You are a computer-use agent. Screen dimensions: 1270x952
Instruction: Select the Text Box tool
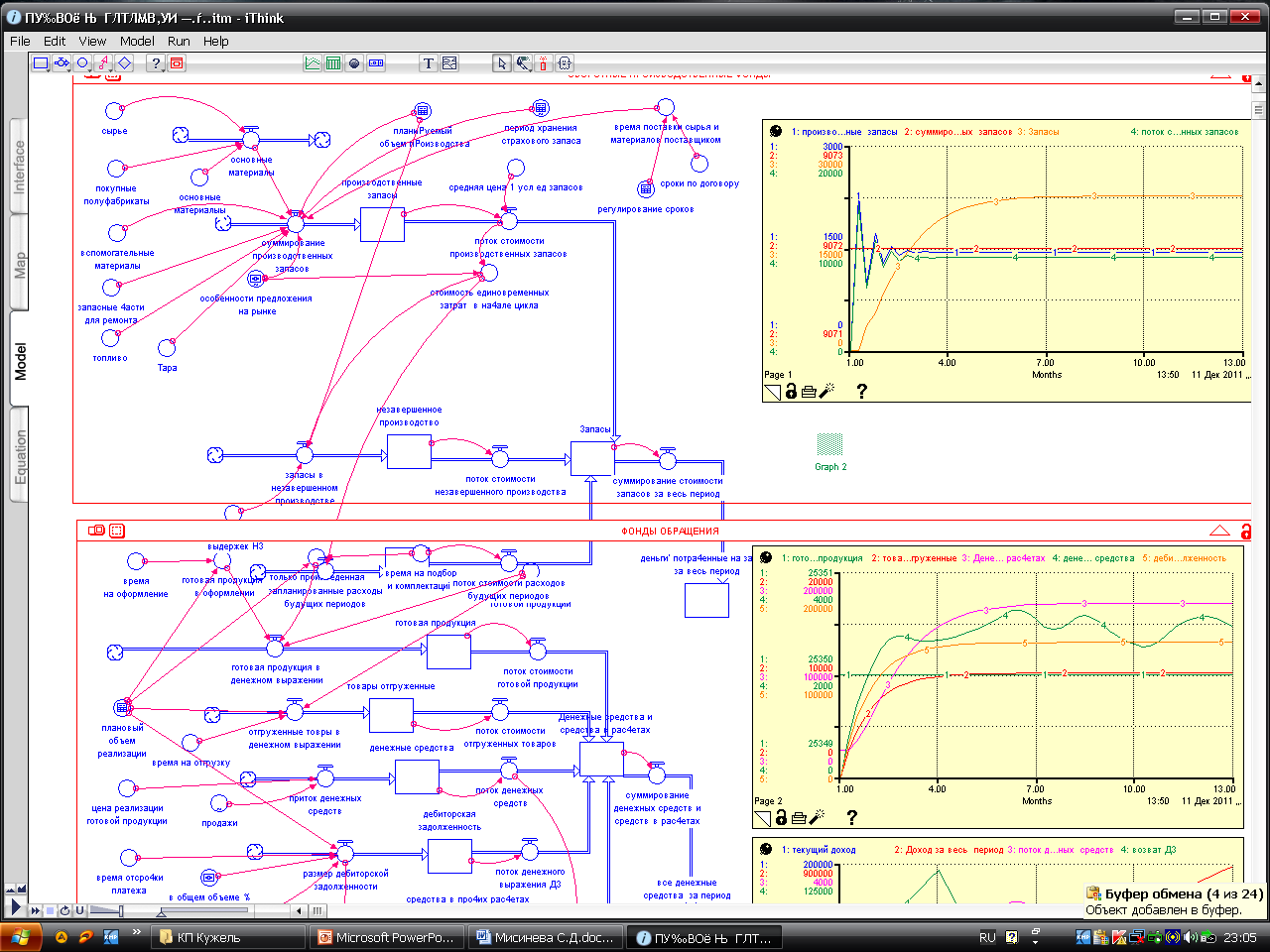pos(429,63)
